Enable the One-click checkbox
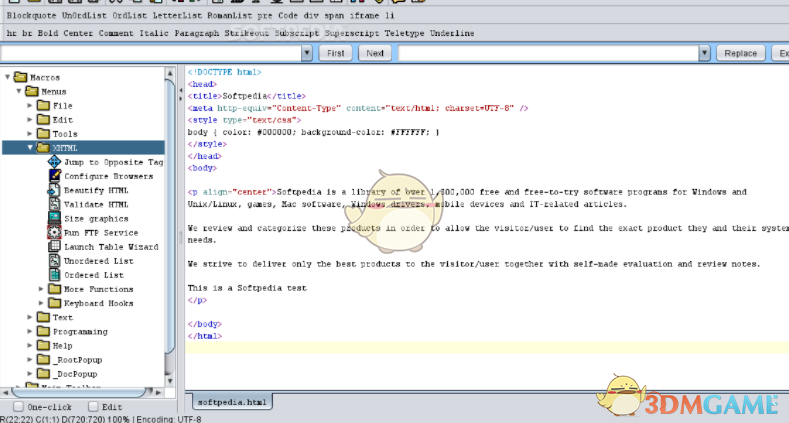The width and height of the screenshot is (789, 423). [18, 407]
